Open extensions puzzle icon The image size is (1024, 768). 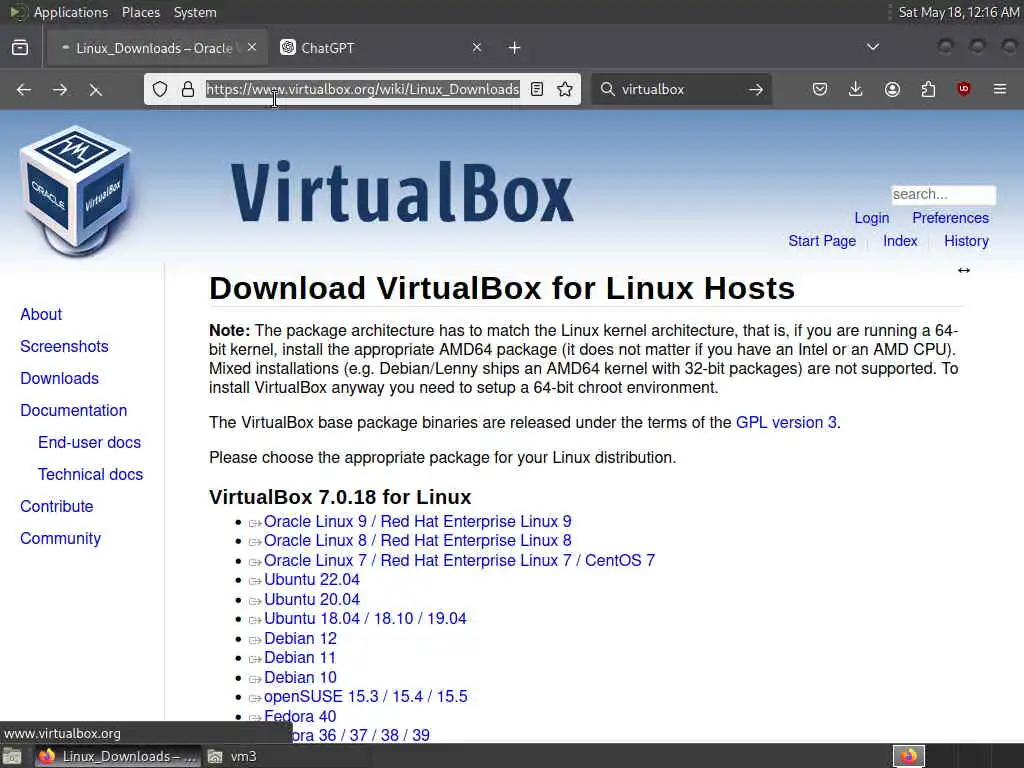click(x=928, y=89)
